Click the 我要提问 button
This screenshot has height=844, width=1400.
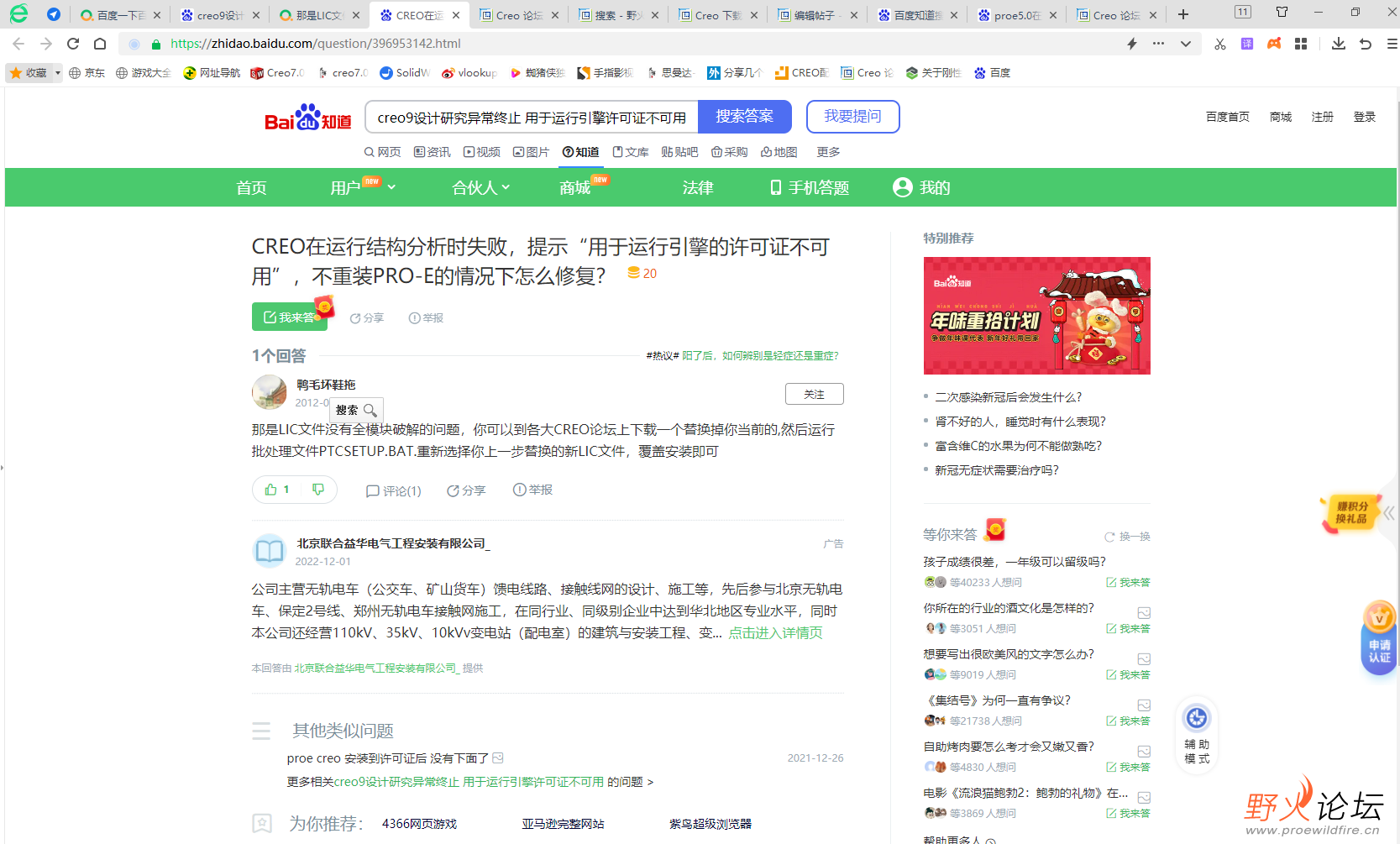[x=852, y=117]
